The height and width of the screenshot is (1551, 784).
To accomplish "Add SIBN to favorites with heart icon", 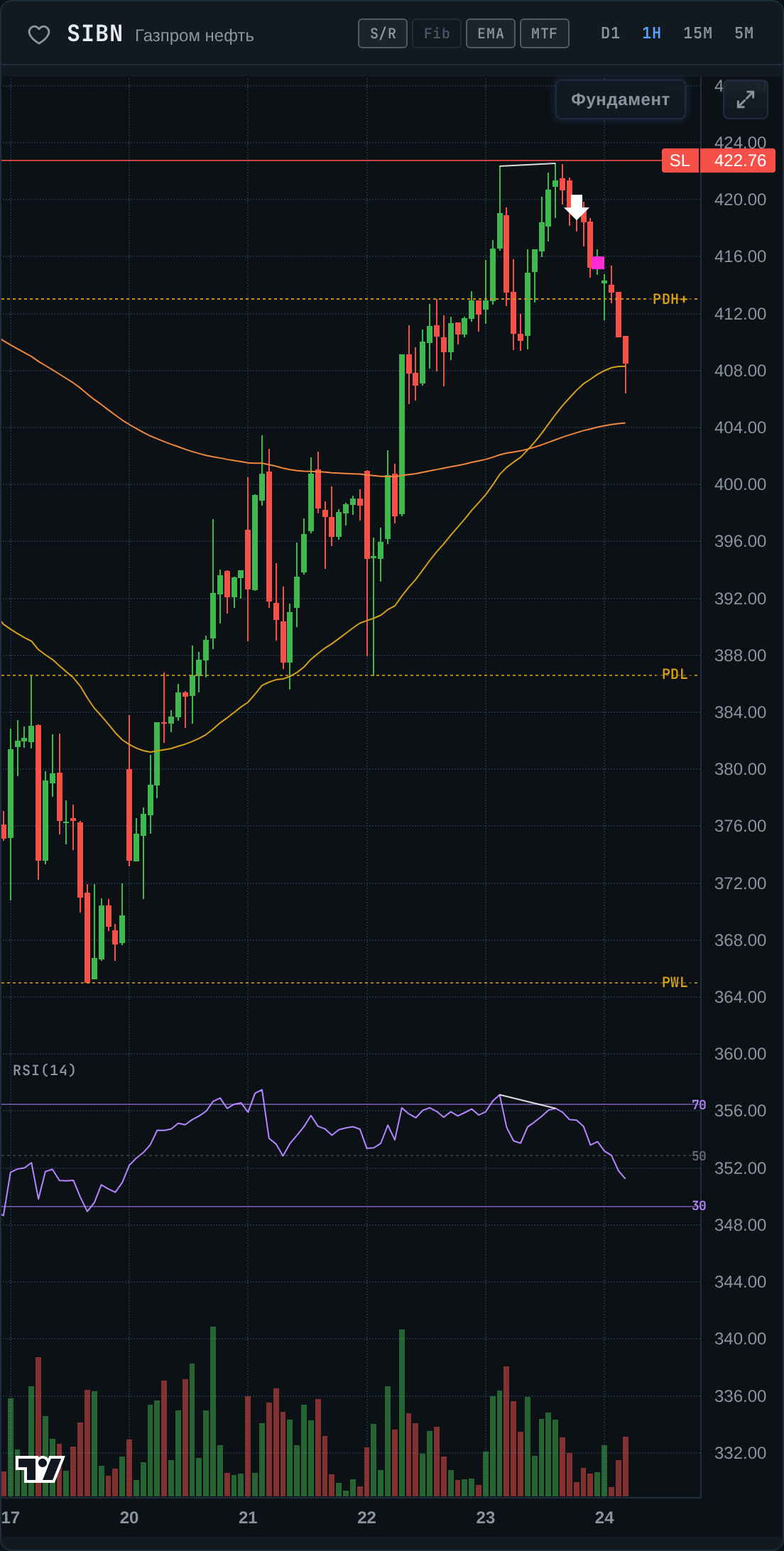I will [38, 34].
